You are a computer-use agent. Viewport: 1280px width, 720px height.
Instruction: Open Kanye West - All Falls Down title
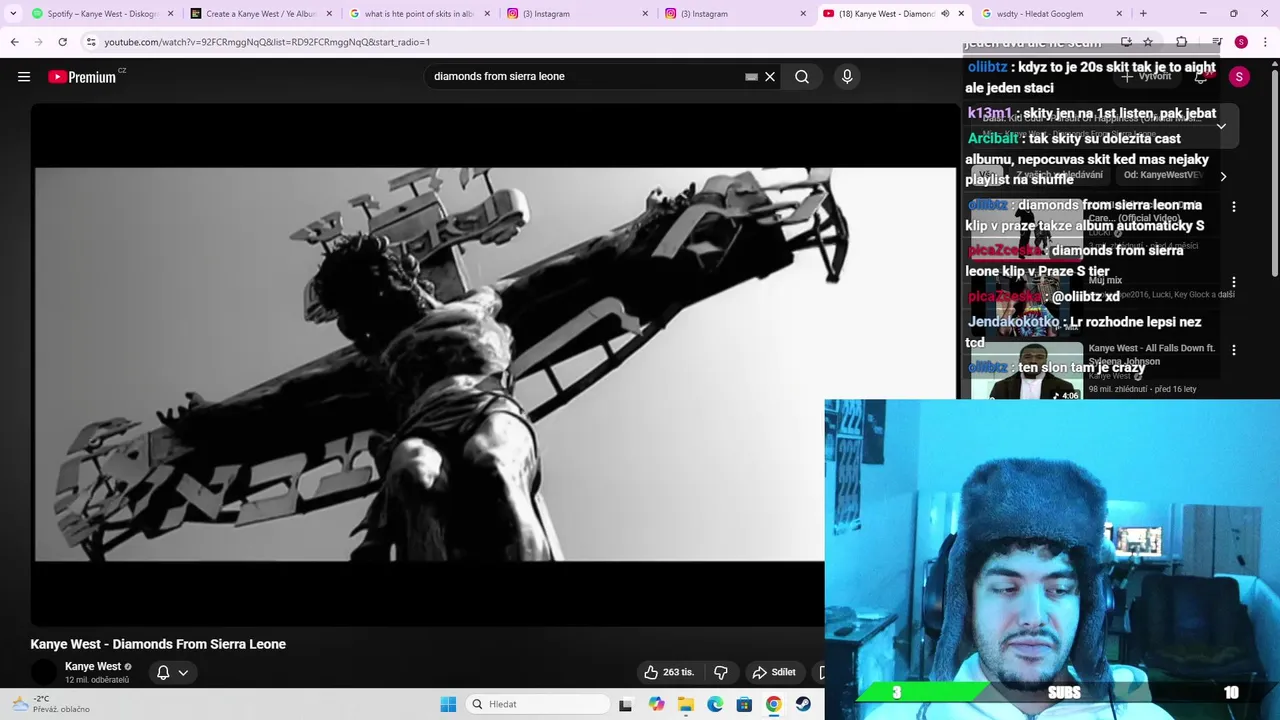coord(1151,354)
